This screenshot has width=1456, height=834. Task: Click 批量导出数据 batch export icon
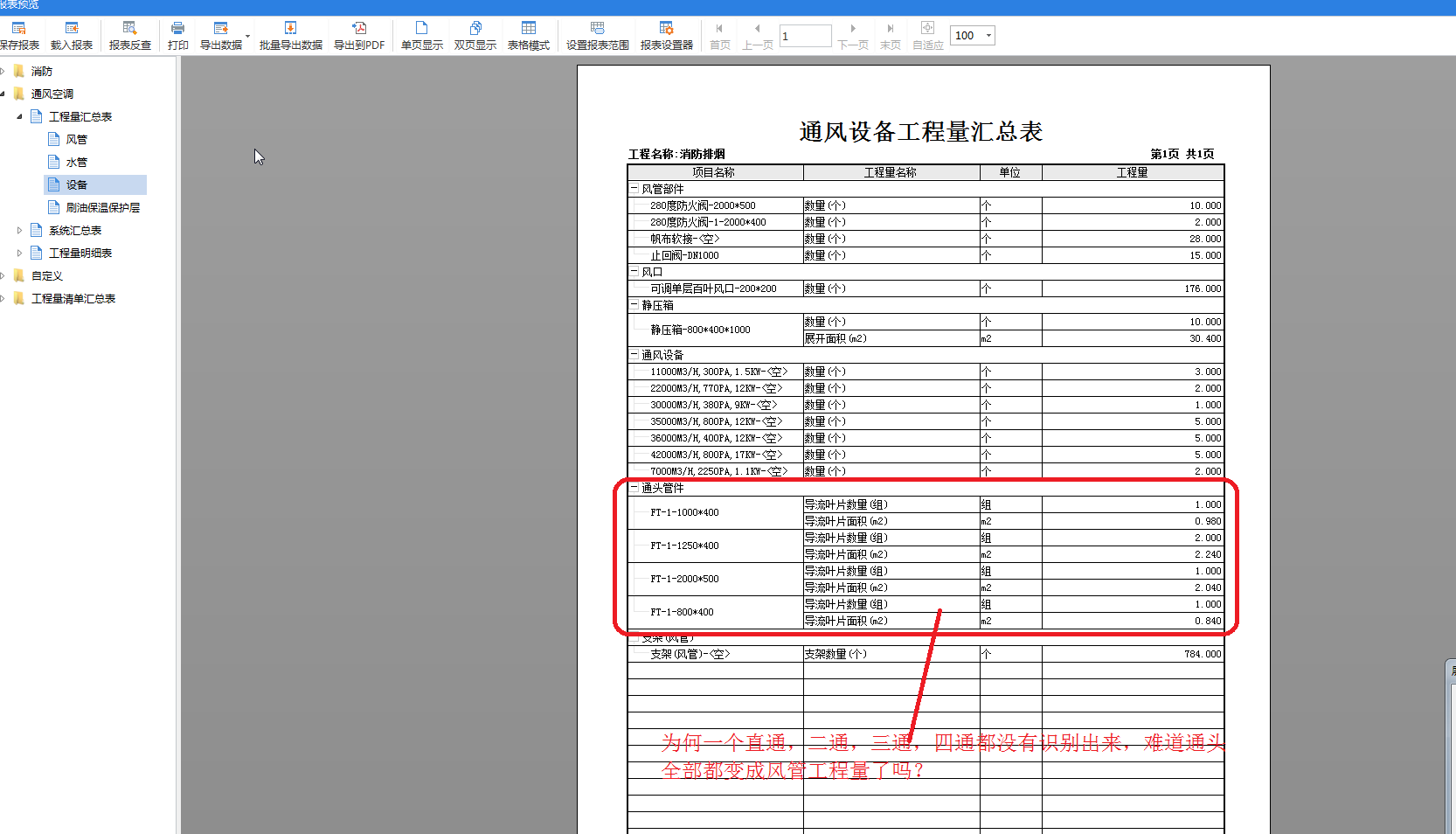(290, 36)
